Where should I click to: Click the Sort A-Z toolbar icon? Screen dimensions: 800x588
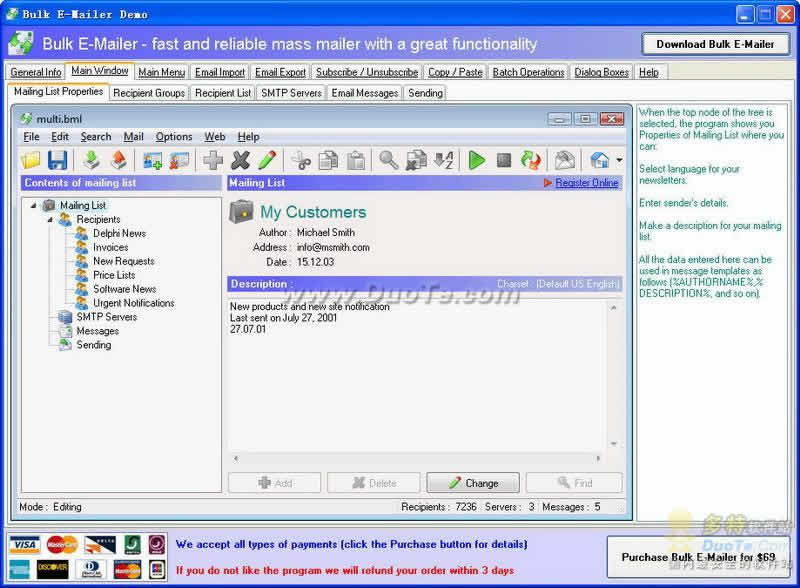click(x=443, y=160)
